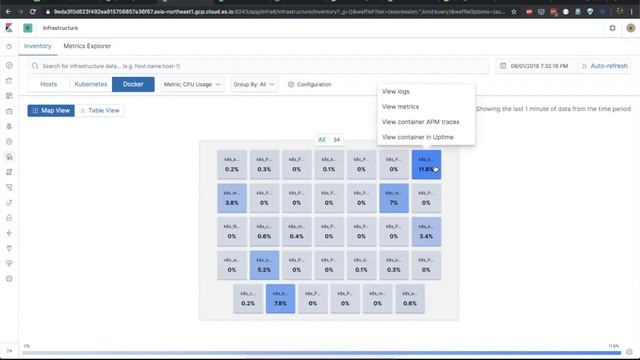This screenshot has width=640, height=360.
Task: Click the CPU usage legend color bar
Action: pyautogui.click(x=322, y=352)
